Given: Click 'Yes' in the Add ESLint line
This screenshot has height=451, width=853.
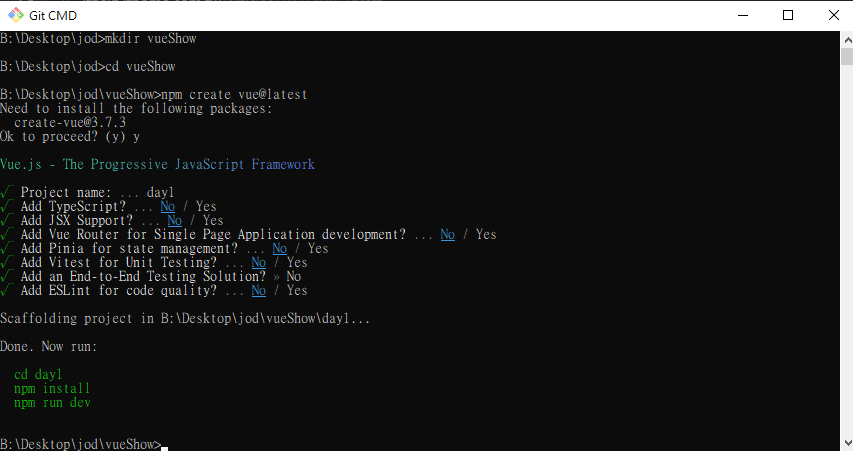Looking at the screenshot, I should click(x=297, y=291).
